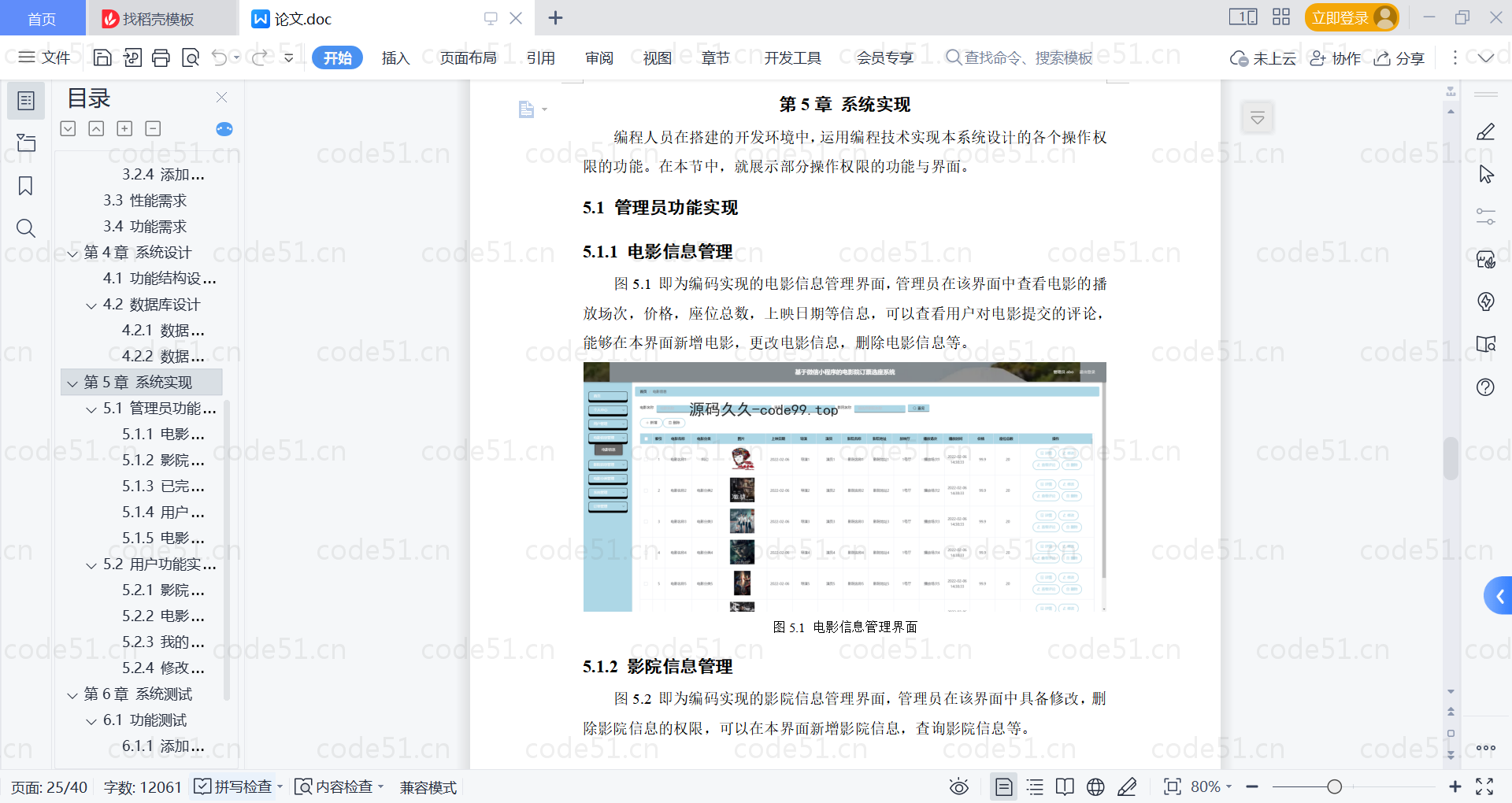Collapse 5.2 用户功能实现 tree node
Screen dimensions: 1512x803
(91, 565)
